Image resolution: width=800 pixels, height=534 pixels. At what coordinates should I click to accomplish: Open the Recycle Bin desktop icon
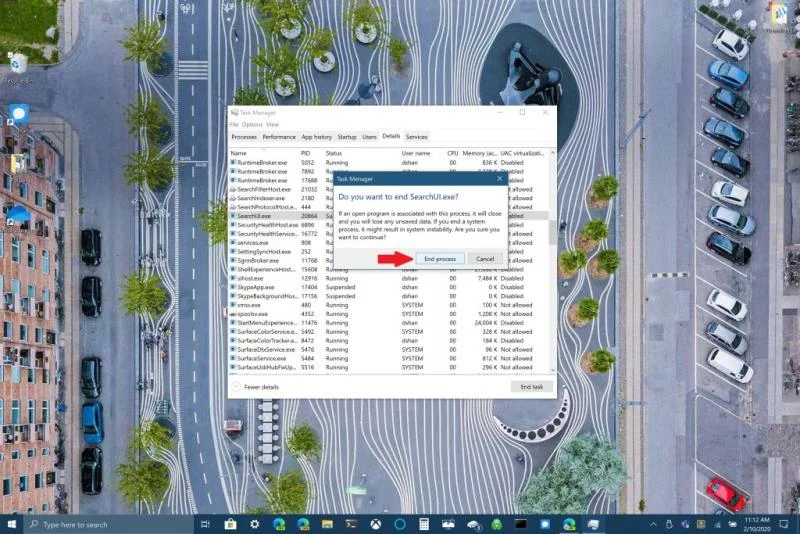[x=18, y=68]
